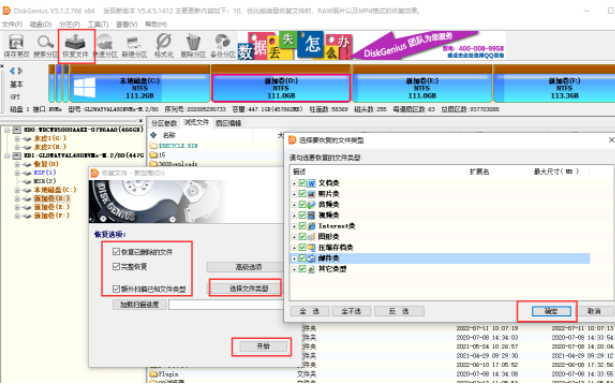Open the 分区(P) menu
615x387 pixels.
[x=70, y=24]
